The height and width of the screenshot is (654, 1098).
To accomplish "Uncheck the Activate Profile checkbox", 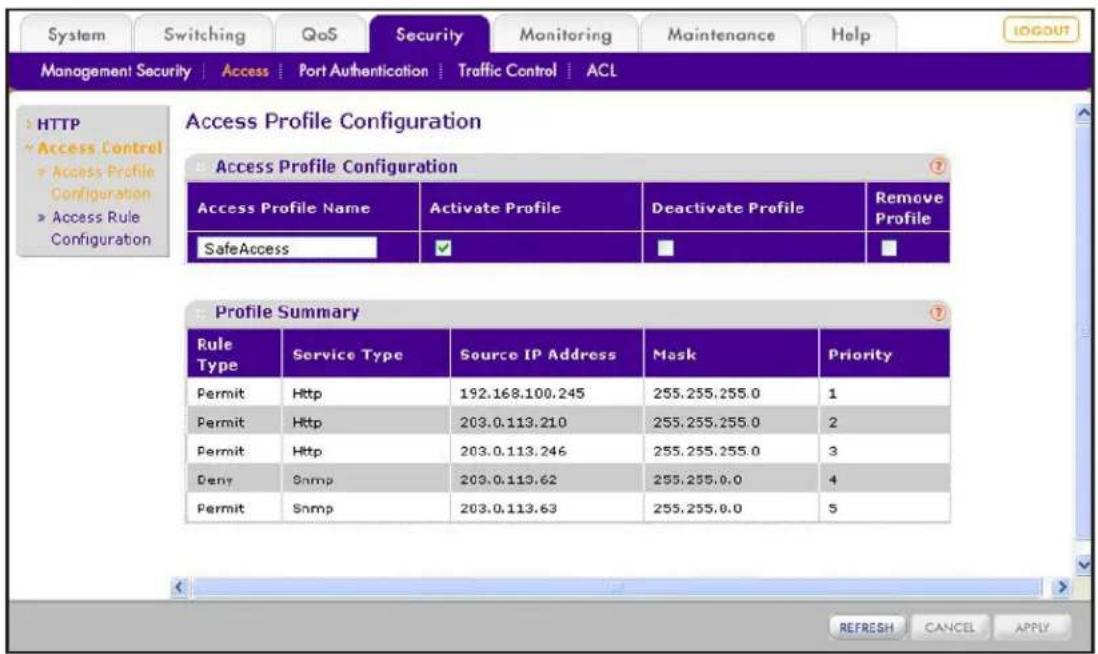I will pos(443,248).
